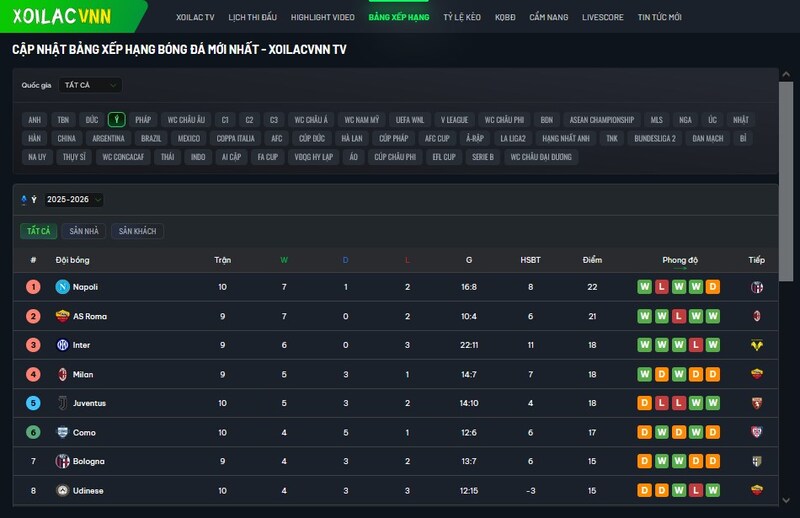Click the Juventus logo icon
The width and height of the screenshot is (800, 518).
tap(62, 403)
